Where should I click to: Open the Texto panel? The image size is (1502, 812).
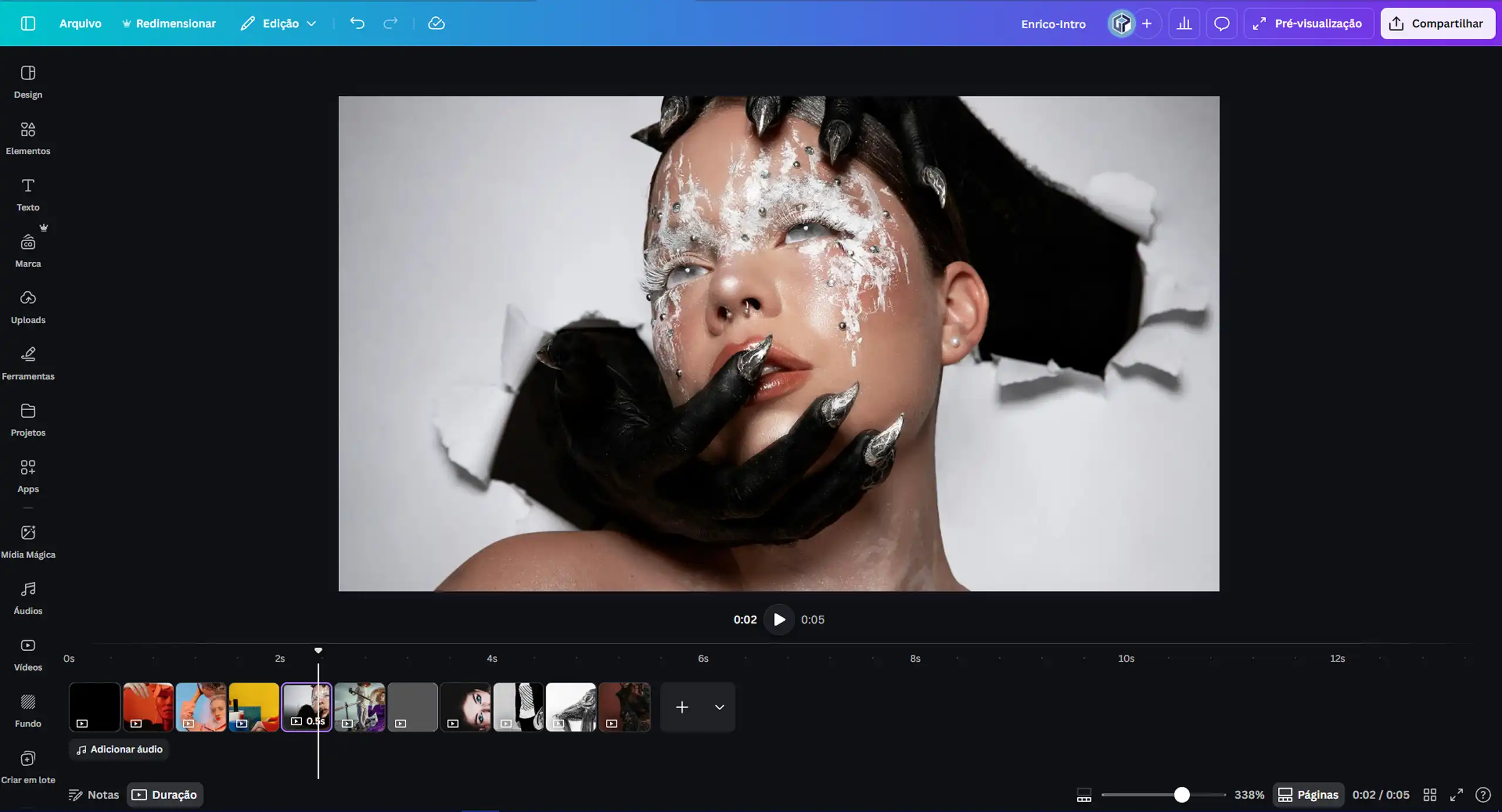(x=28, y=194)
